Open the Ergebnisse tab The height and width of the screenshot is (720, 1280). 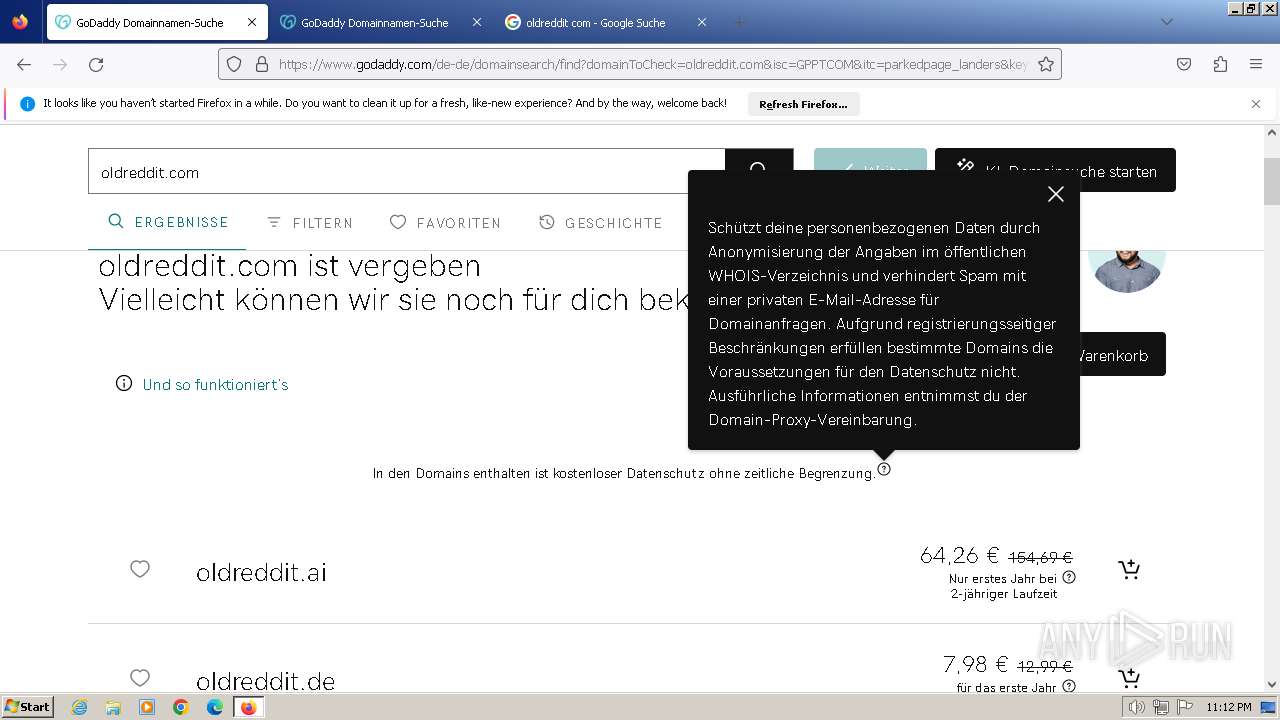[168, 222]
